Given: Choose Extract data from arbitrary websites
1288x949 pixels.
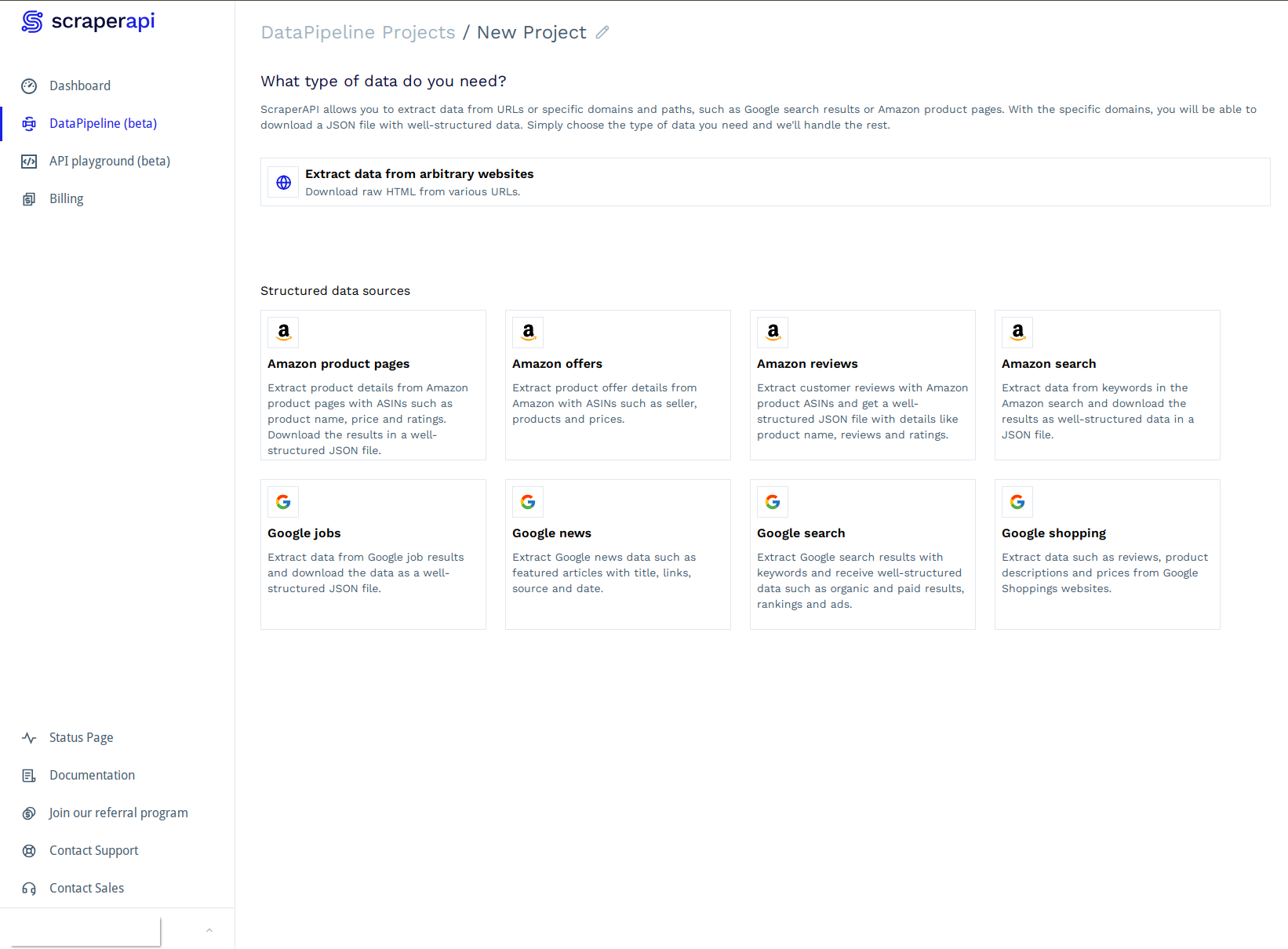Looking at the screenshot, I should point(765,182).
